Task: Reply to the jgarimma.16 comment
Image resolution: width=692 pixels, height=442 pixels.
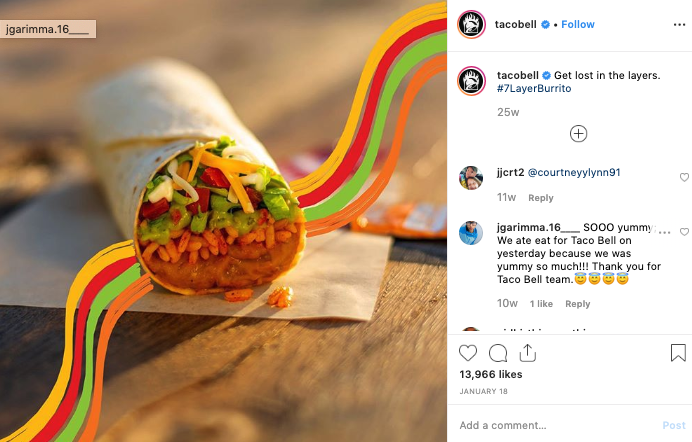Action: 578,304
